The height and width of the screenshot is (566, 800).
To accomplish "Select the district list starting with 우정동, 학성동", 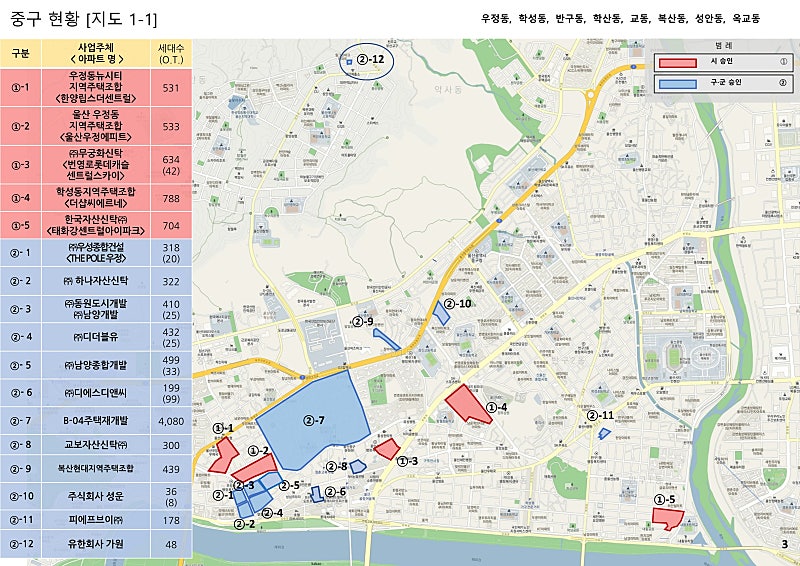I will pos(620,19).
